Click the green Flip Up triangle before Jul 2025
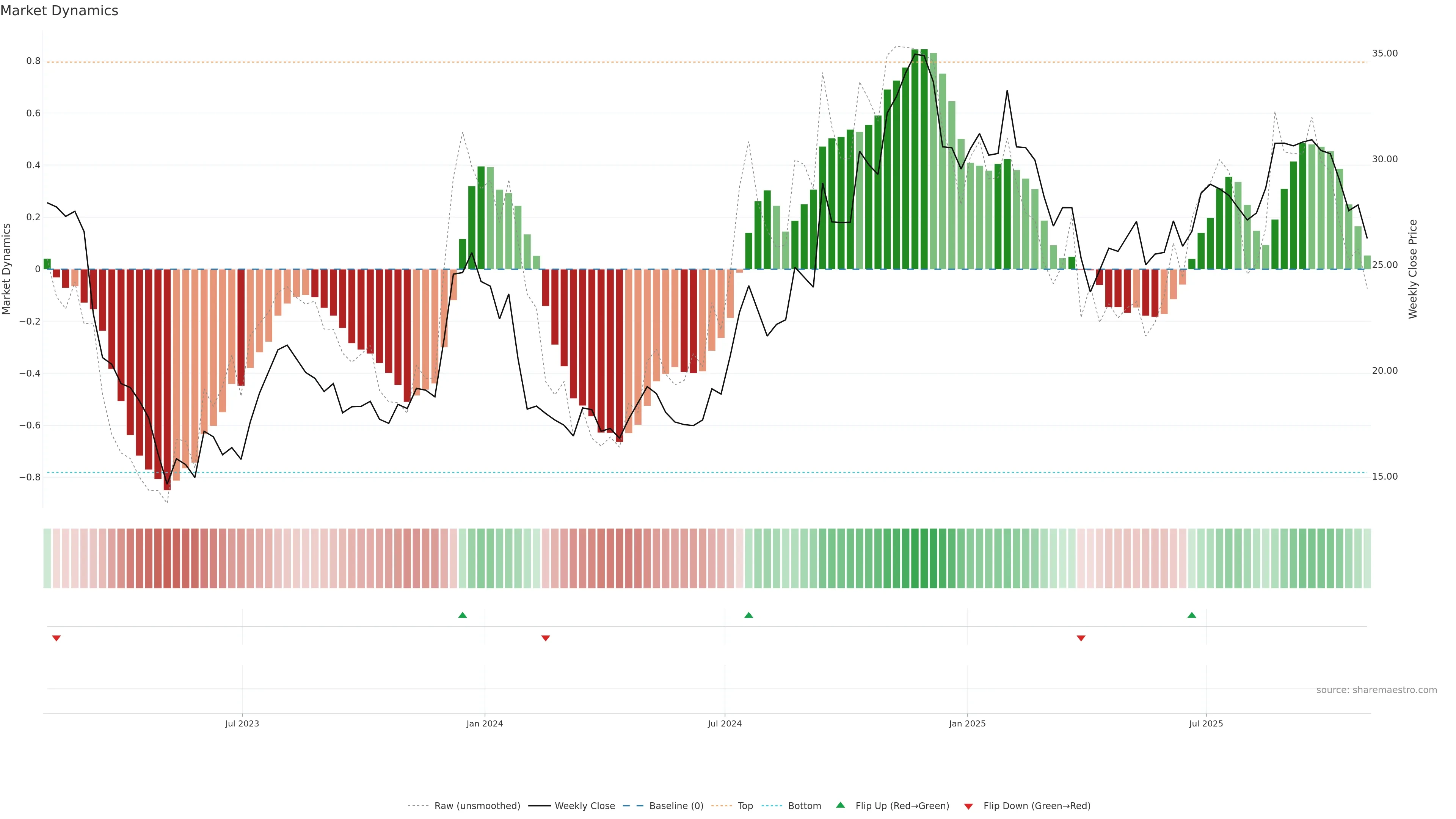 coord(1191,615)
